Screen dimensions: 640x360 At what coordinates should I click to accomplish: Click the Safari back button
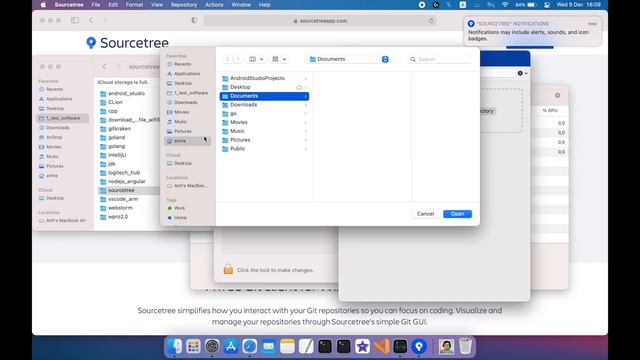point(91,20)
